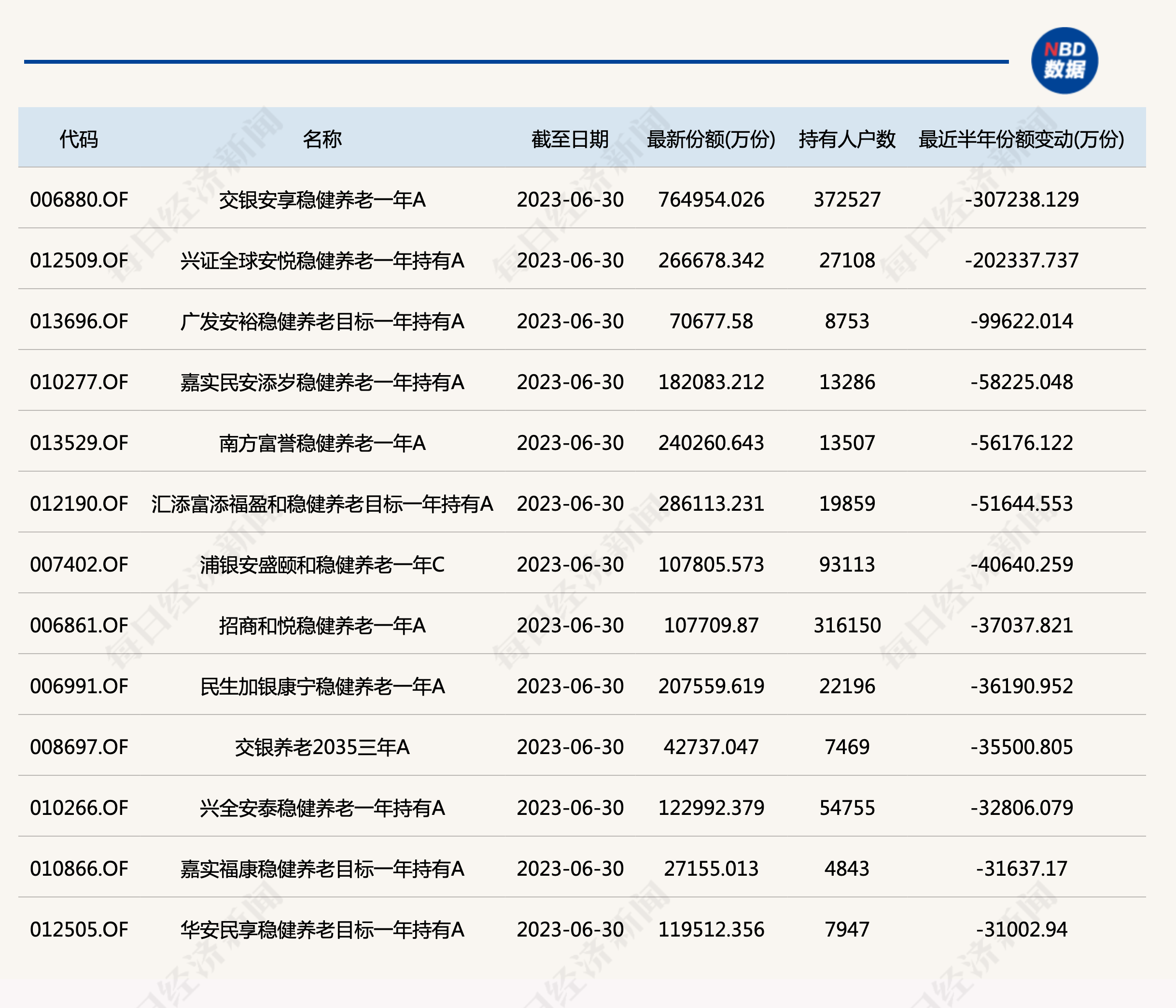Click change value -35500.805
Image resolution: width=1176 pixels, height=1008 pixels.
[1021, 747]
